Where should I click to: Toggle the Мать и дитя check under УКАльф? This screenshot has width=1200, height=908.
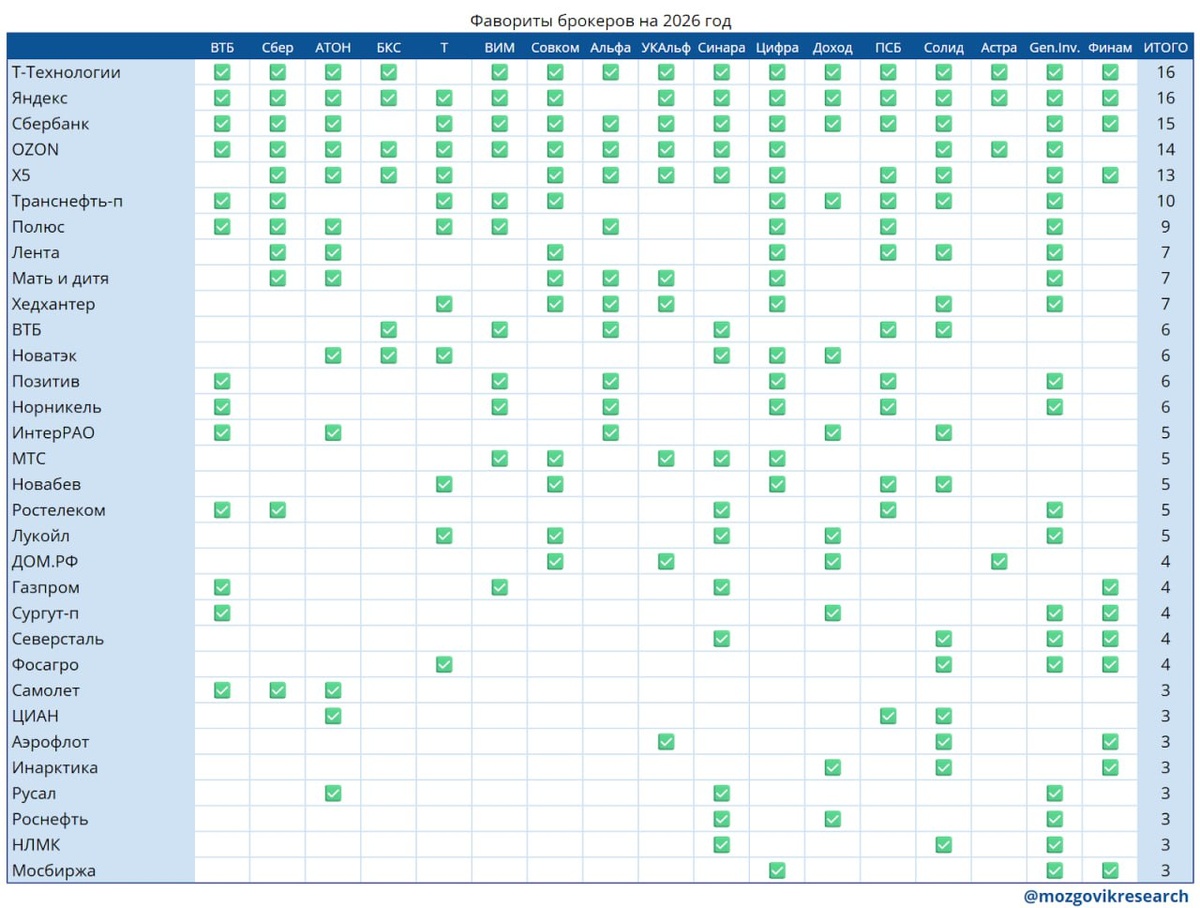tap(666, 278)
